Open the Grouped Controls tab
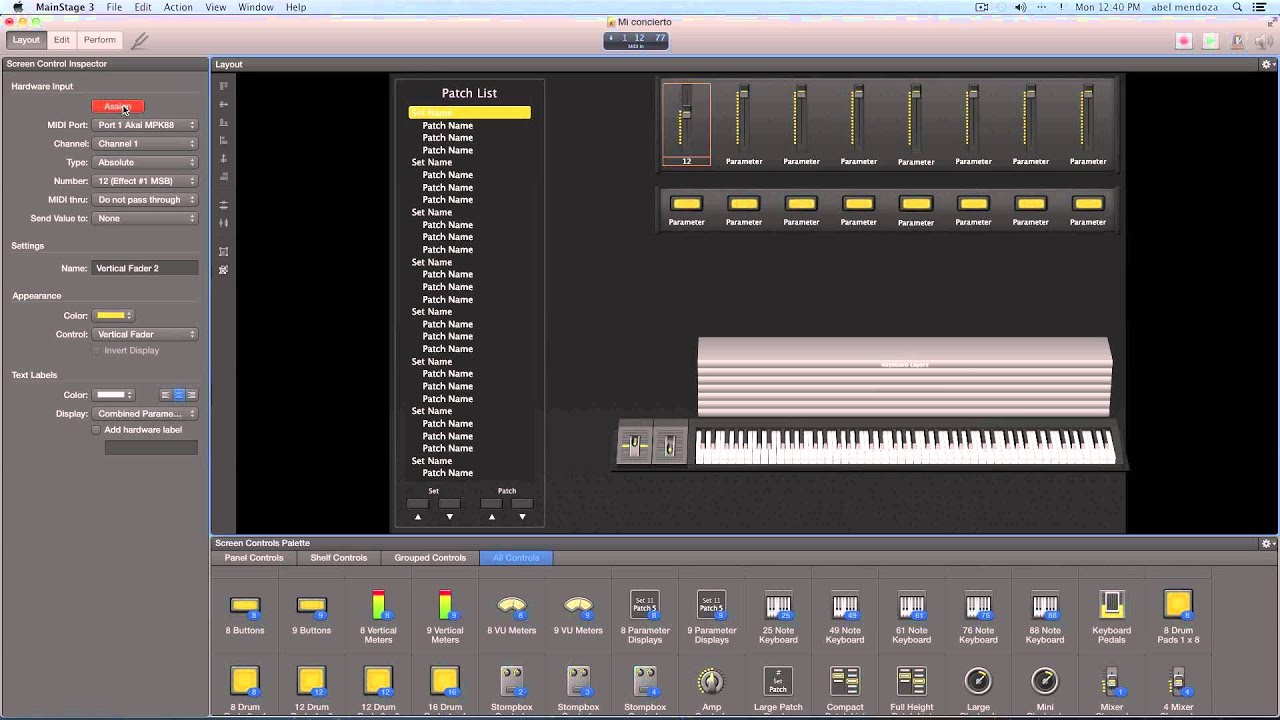The width and height of the screenshot is (1280, 720). [430, 558]
